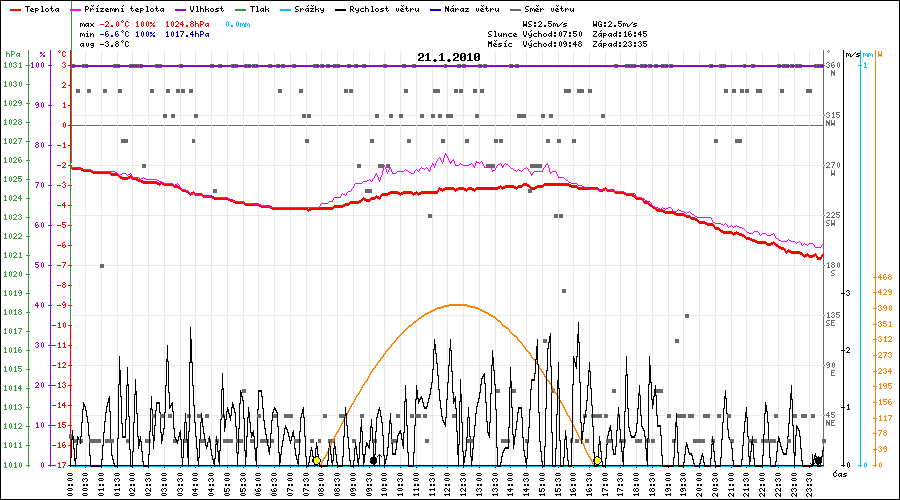Click the chart date title 21.1.2010
This screenshot has width=900, height=500.
[x=449, y=58]
